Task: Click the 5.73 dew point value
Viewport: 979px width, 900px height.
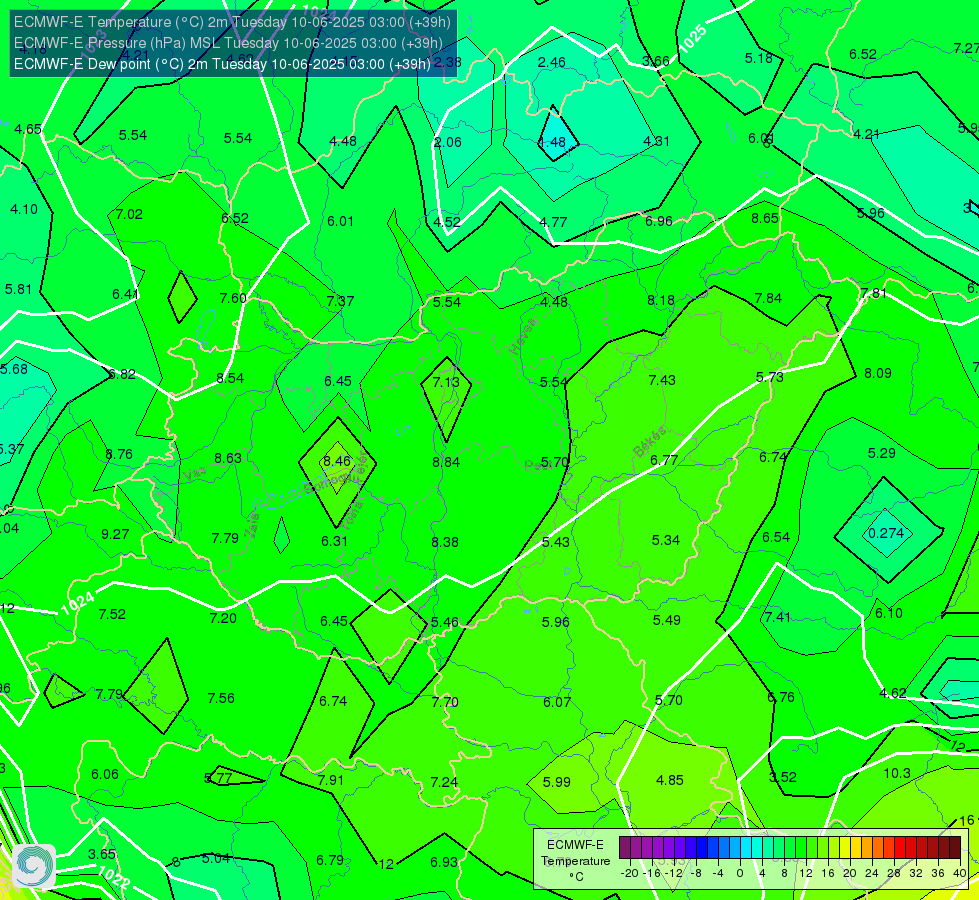Action: [x=769, y=377]
